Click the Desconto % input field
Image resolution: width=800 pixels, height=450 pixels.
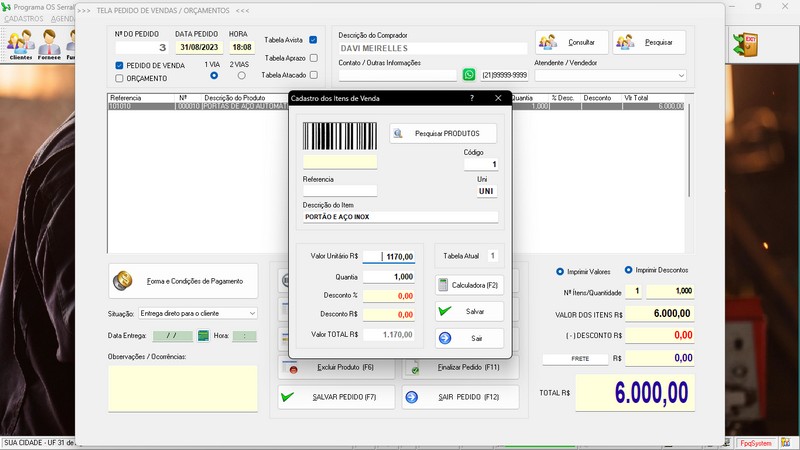pyautogui.click(x=388, y=296)
